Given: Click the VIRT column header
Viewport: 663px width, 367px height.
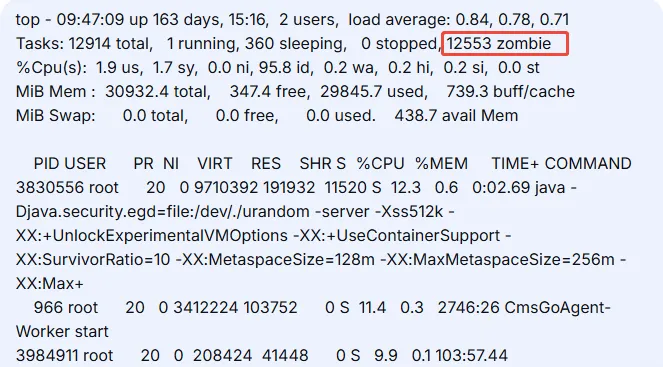Looking at the screenshot, I should pos(215,164).
